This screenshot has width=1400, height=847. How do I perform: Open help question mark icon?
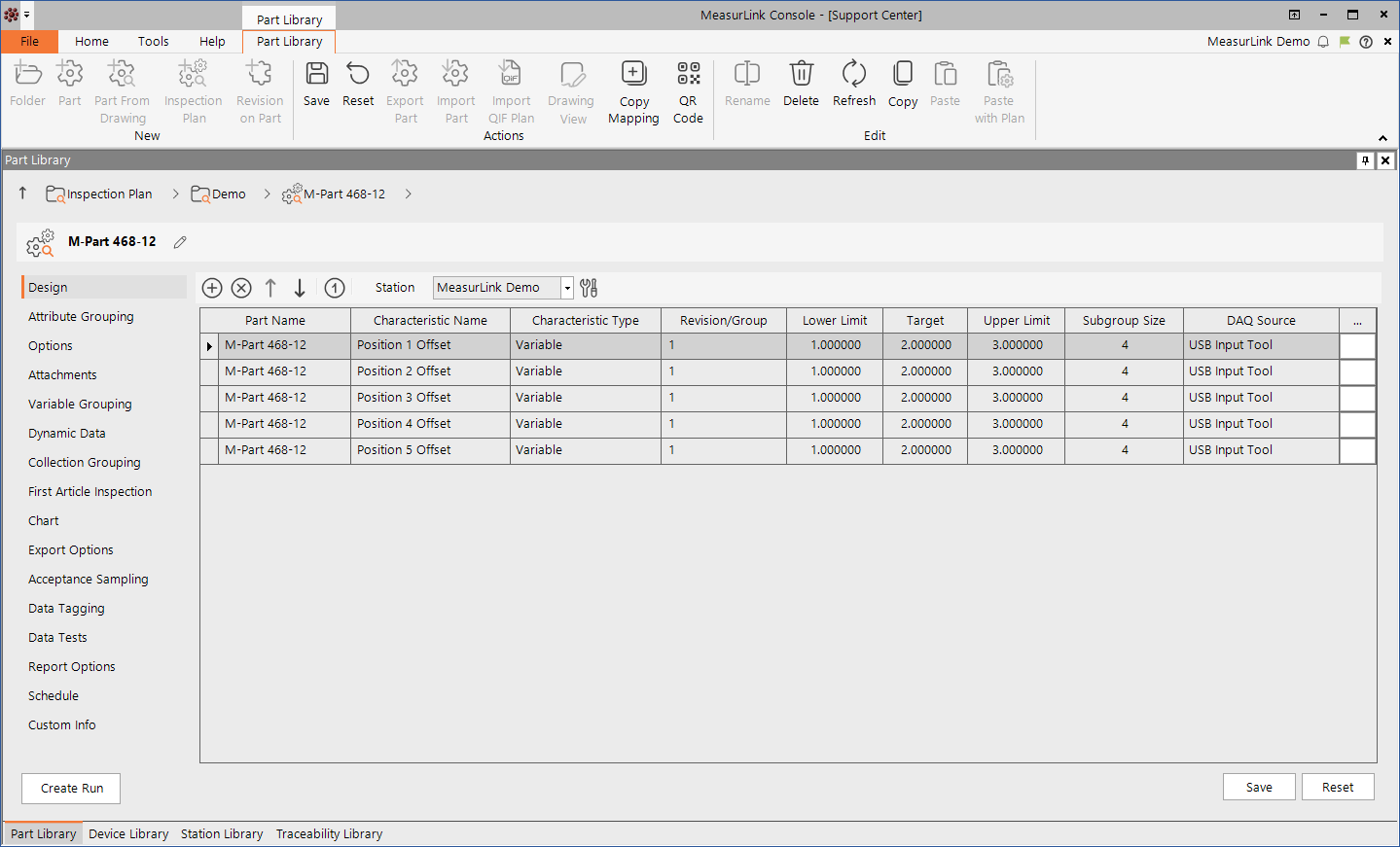point(1366,42)
